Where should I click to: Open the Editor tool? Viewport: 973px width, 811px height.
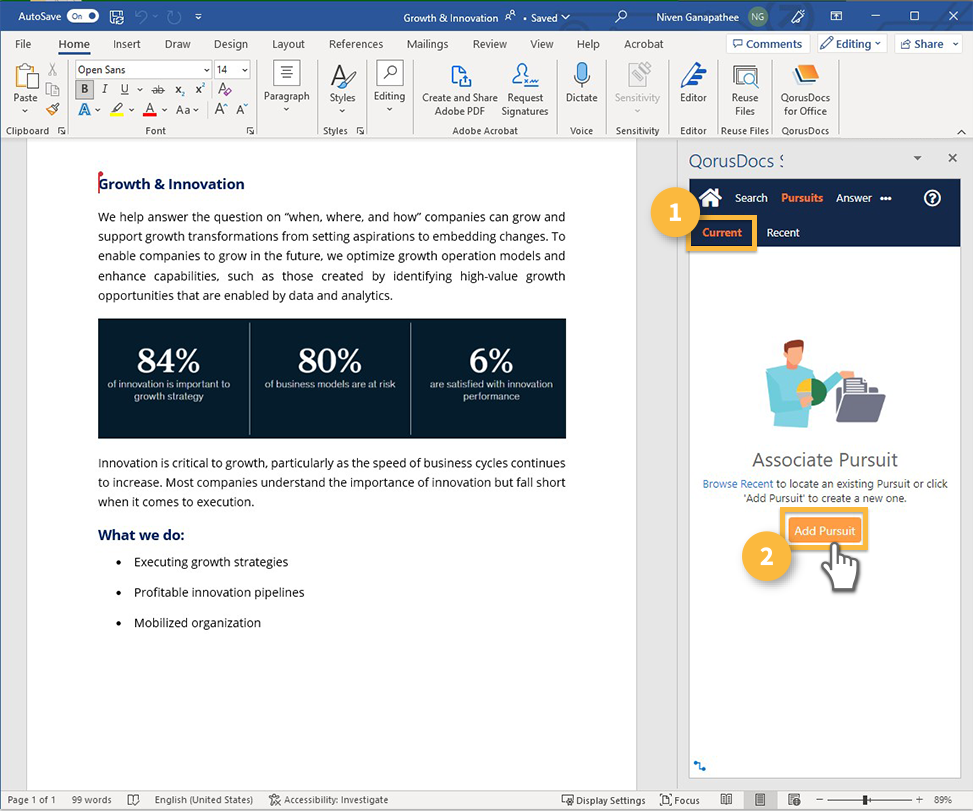(x=693, y=83)
